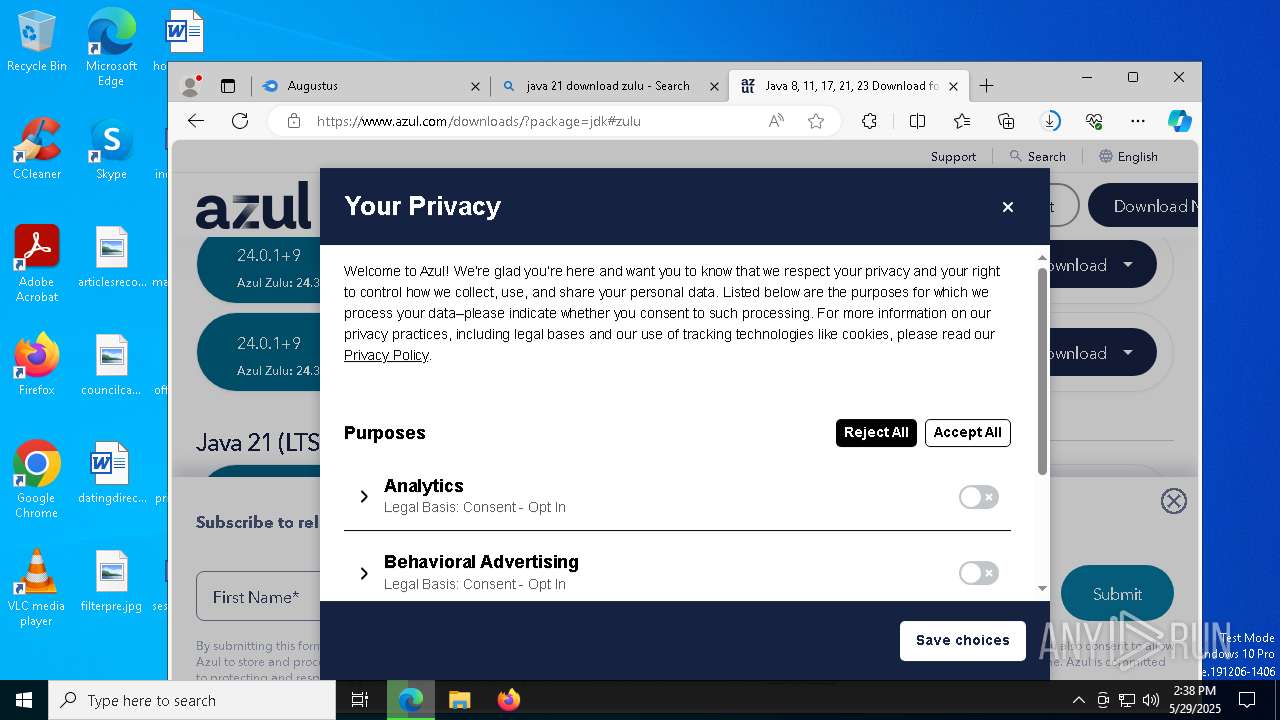
Task: Click the address bar URL
Action: pyautogui.click(x=478, y=121)
